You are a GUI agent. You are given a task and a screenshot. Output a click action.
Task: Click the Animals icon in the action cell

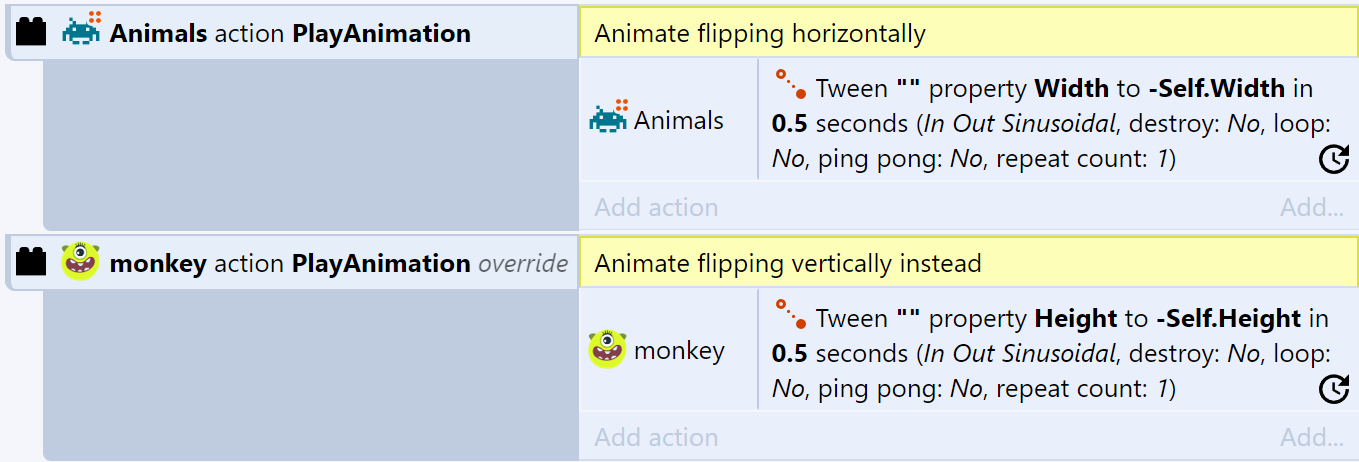tap(608, 120)
